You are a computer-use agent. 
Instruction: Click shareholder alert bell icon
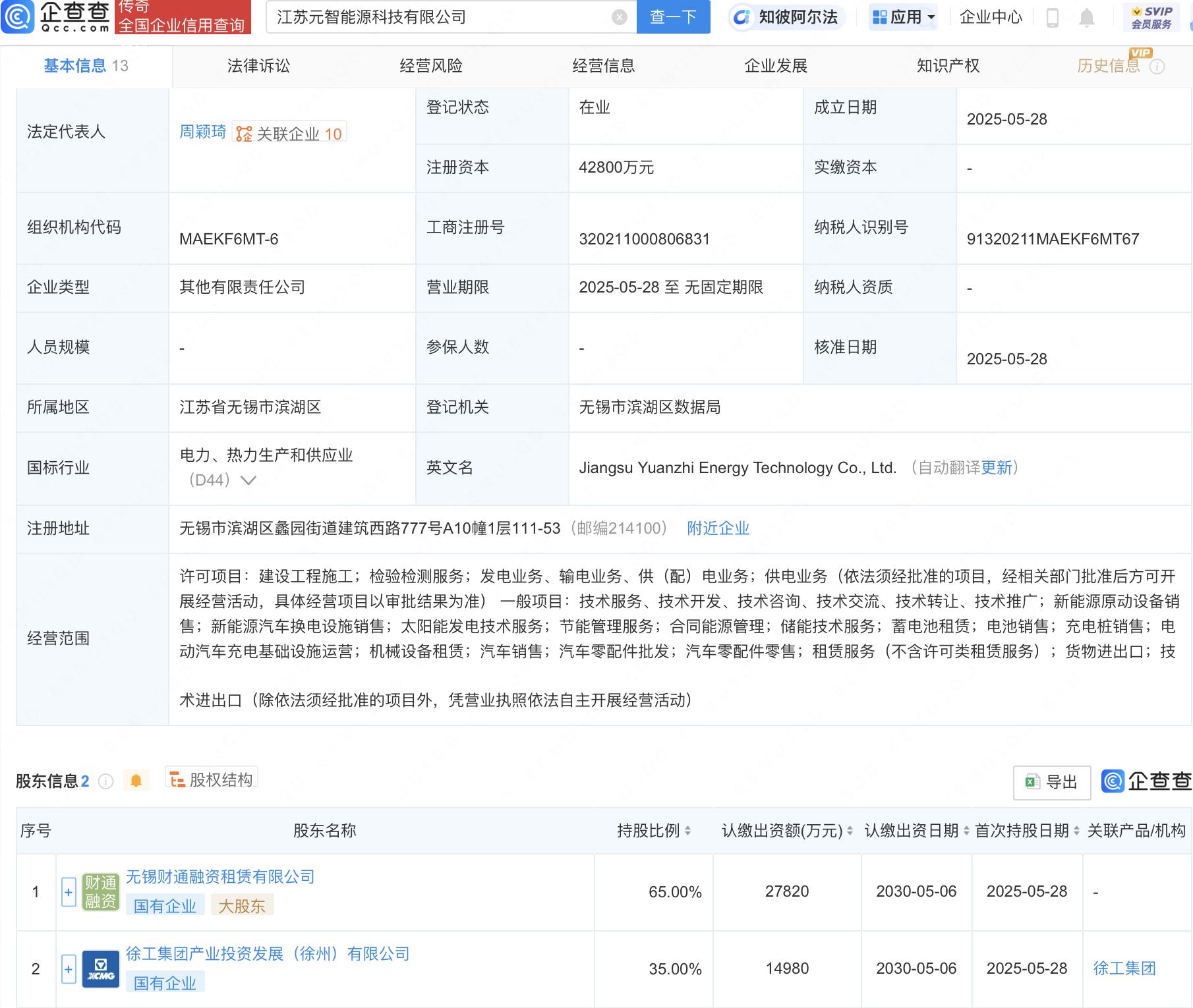tap(136, 781)
